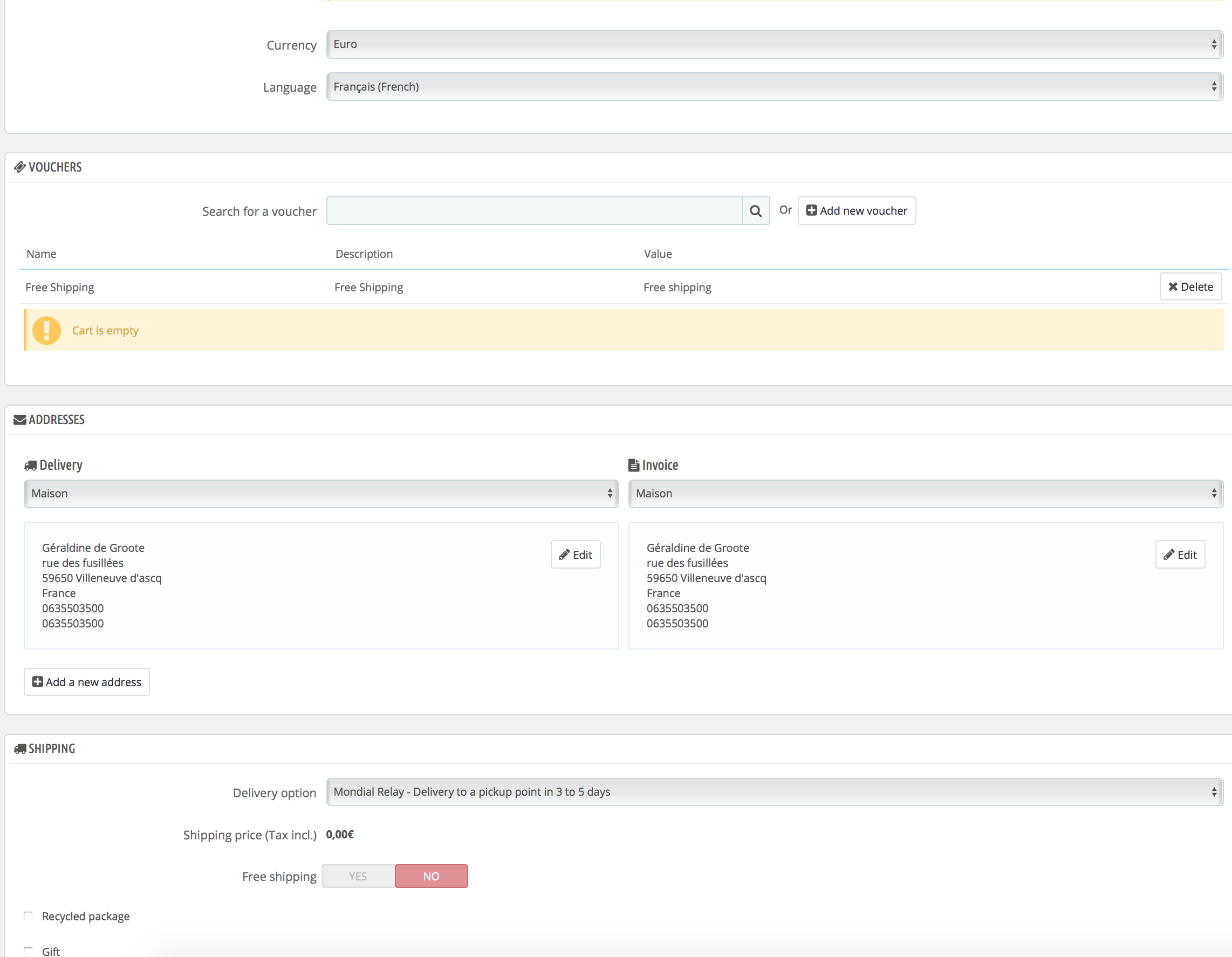Open the Mondial Relay delivery option dropdown
The height and width of the screenshot is (957, 1232).
pyautogui.click(x=774, y=792)
